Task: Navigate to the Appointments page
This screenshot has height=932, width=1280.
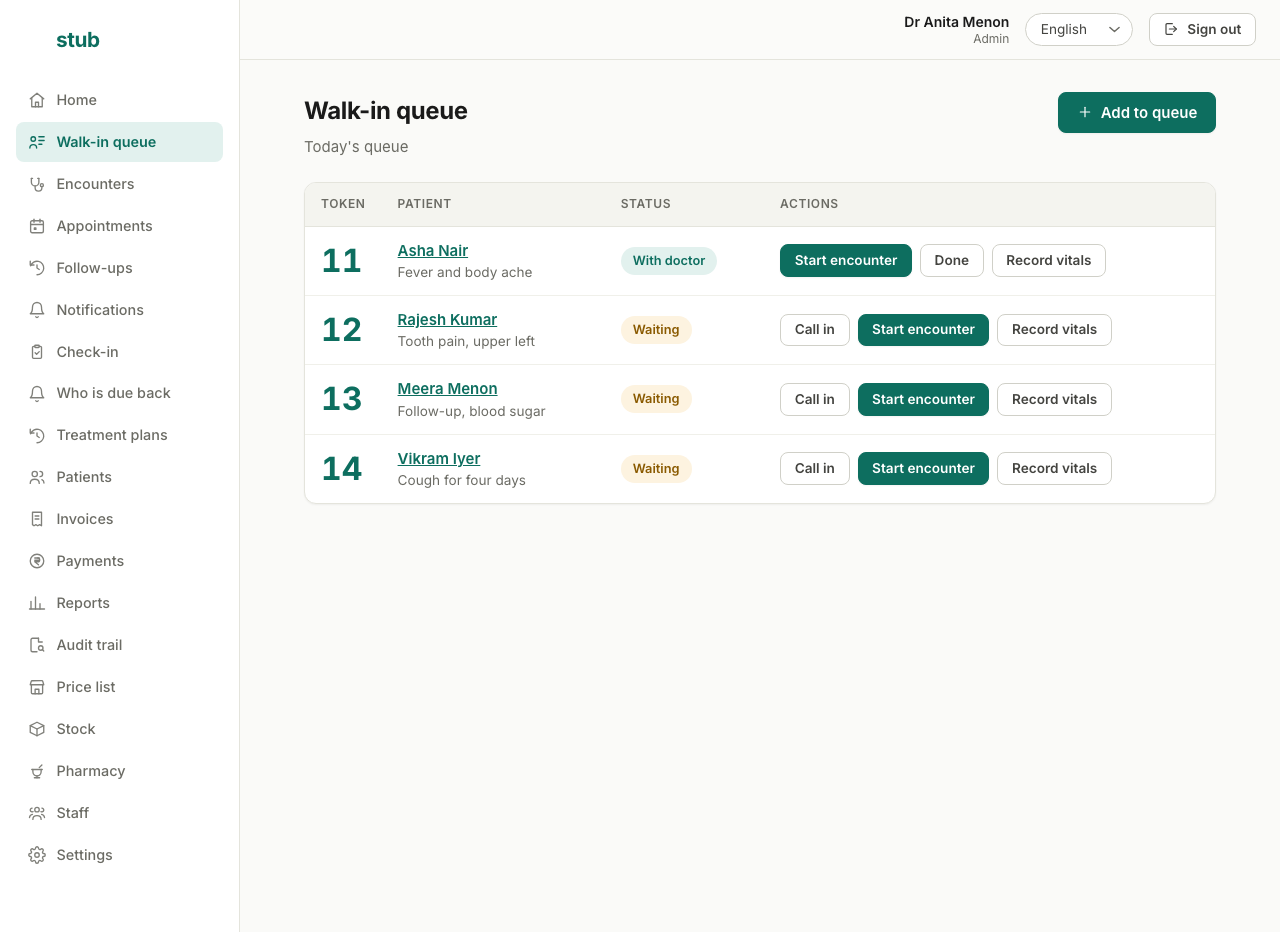Action: click(119, 226)
